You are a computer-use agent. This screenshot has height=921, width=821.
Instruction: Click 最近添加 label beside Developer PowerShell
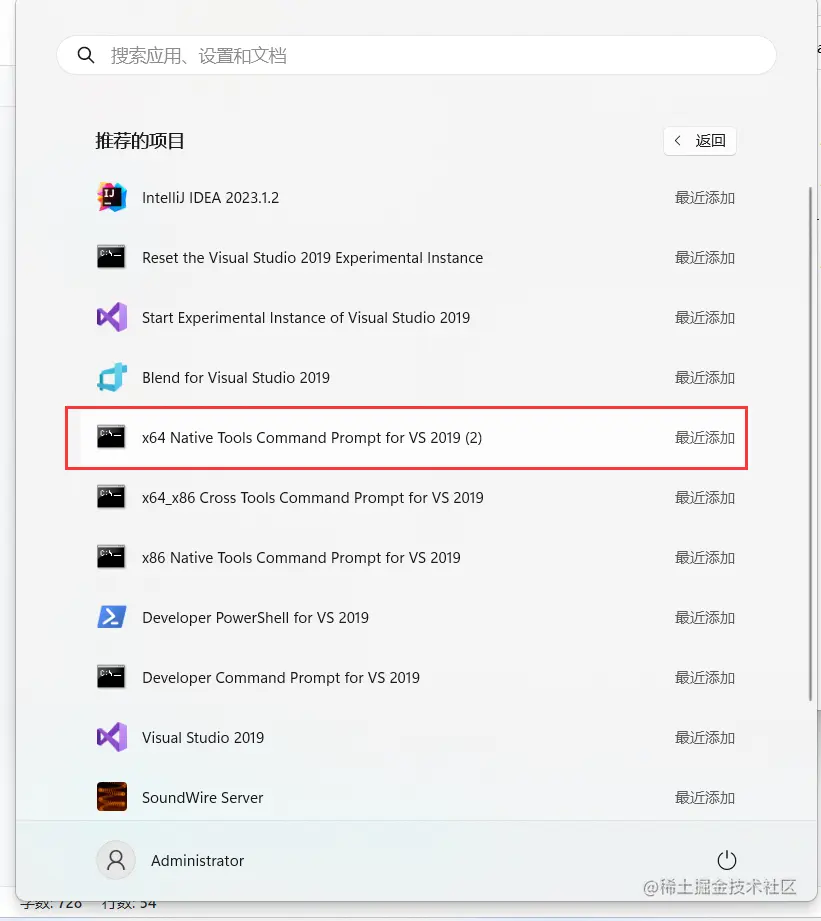[705, 618]
